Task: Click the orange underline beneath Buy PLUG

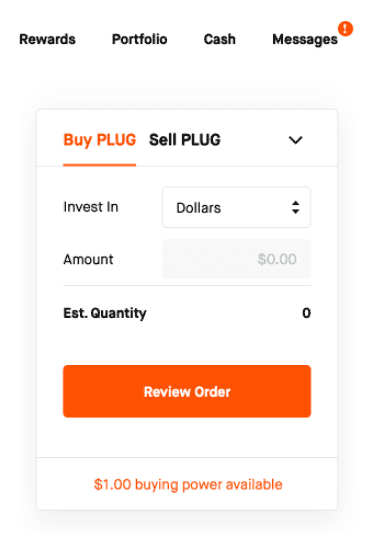Action: point(99,165)
